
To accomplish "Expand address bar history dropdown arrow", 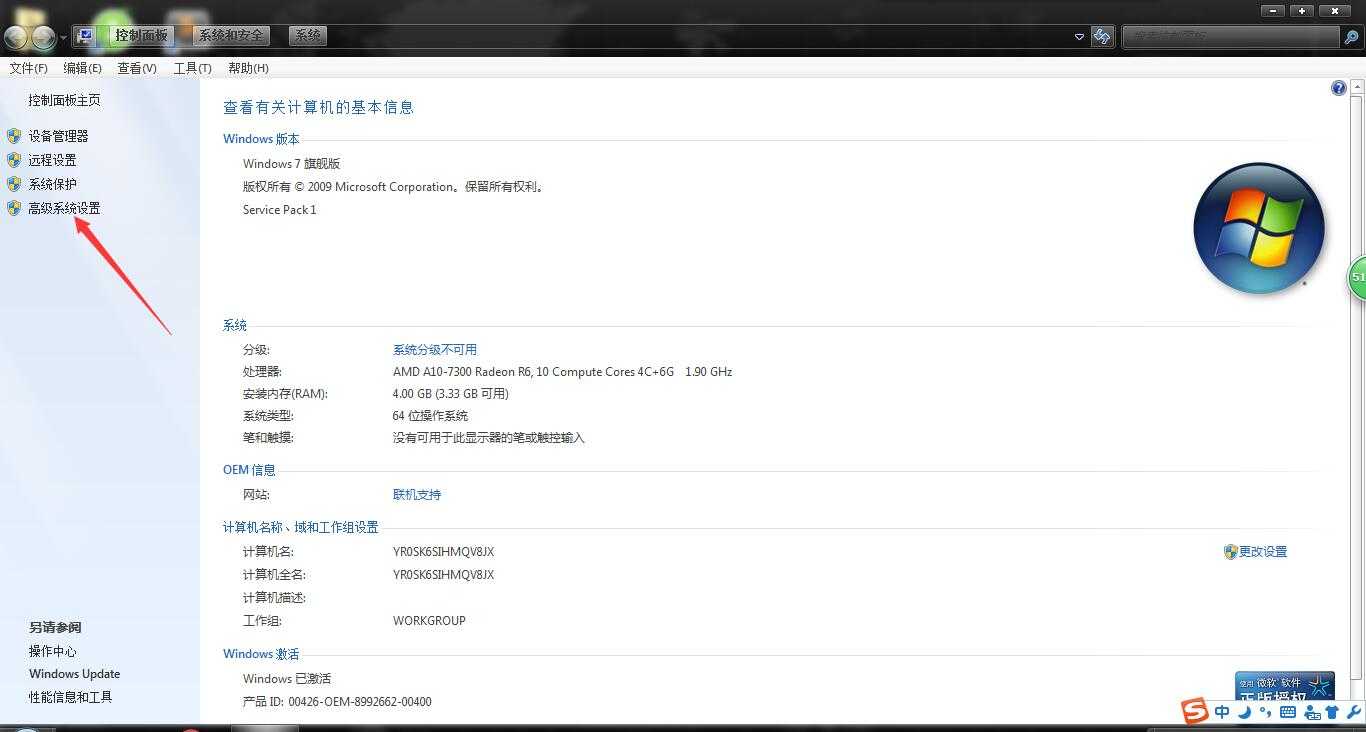I will coord(1079,37).
